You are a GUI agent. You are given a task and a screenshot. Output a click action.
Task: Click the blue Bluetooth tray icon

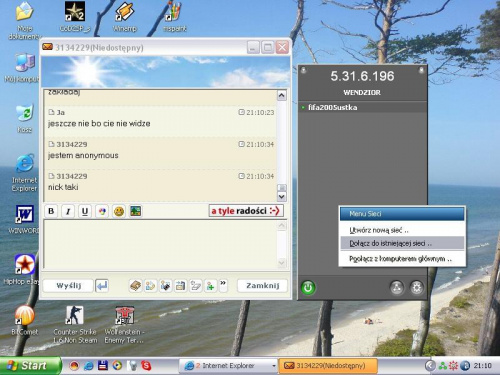pyautogui.click(x=465, y=366)
